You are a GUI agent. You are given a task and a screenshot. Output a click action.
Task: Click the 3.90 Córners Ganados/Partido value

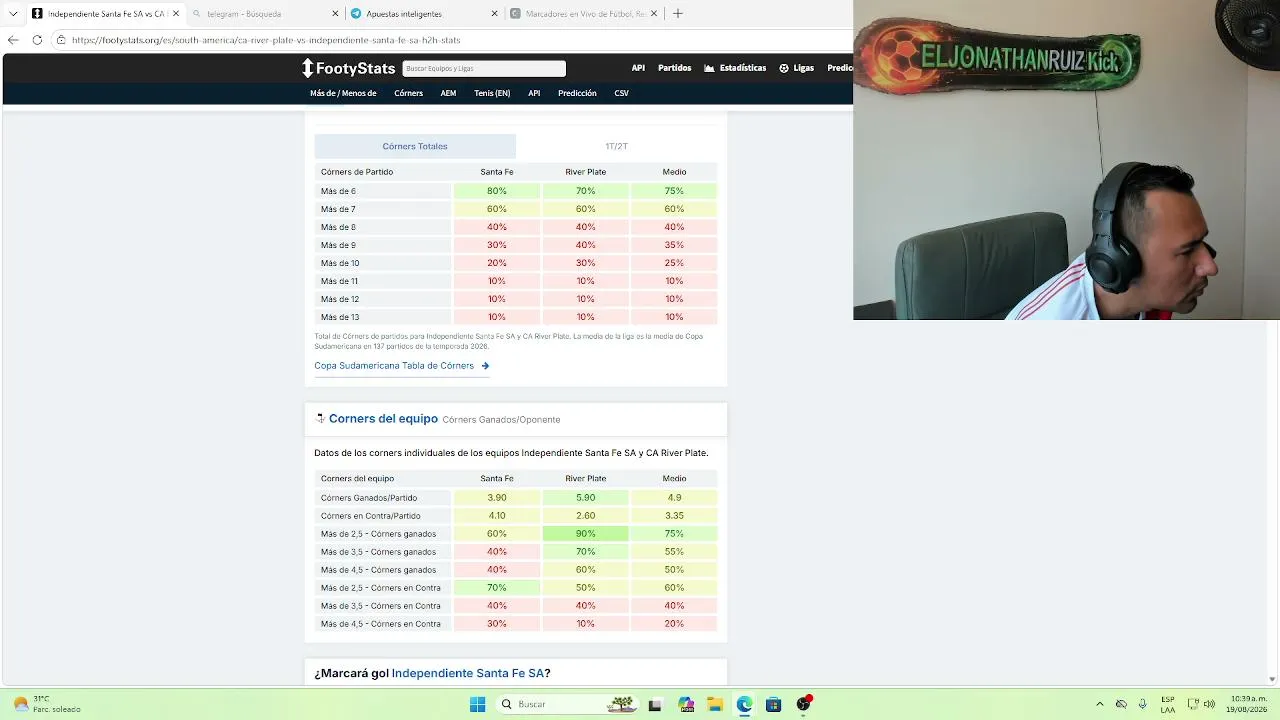(497, 498)
